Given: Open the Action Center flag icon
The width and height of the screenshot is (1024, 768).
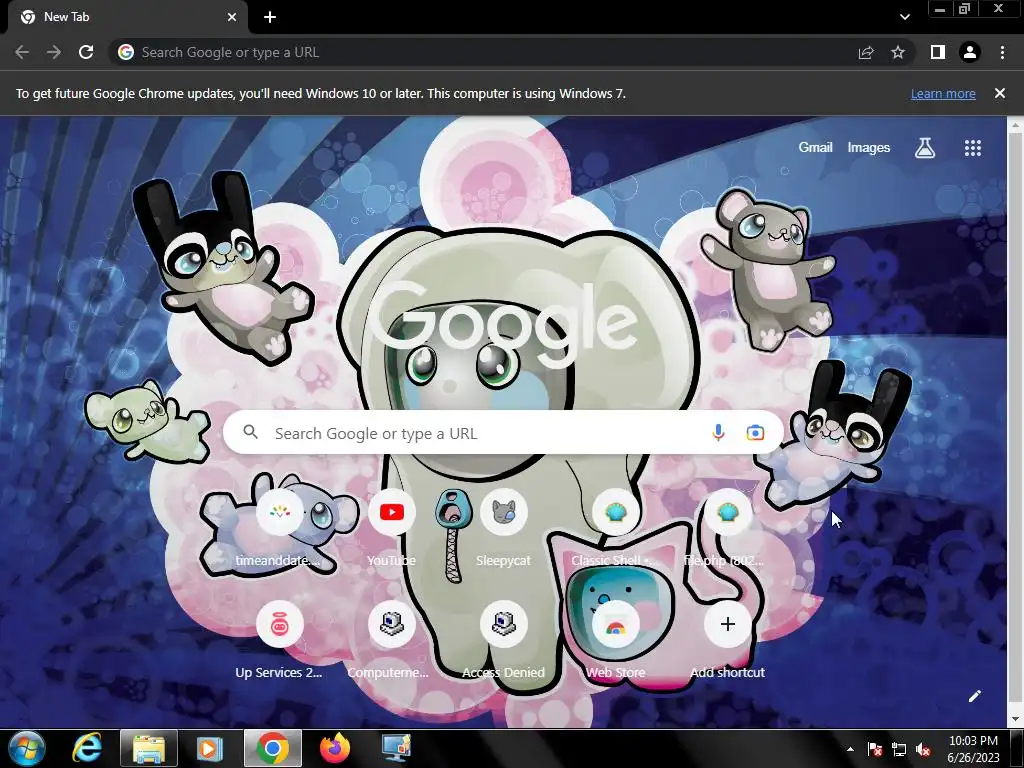Looking at the screenshot, I should click(875, 750).
